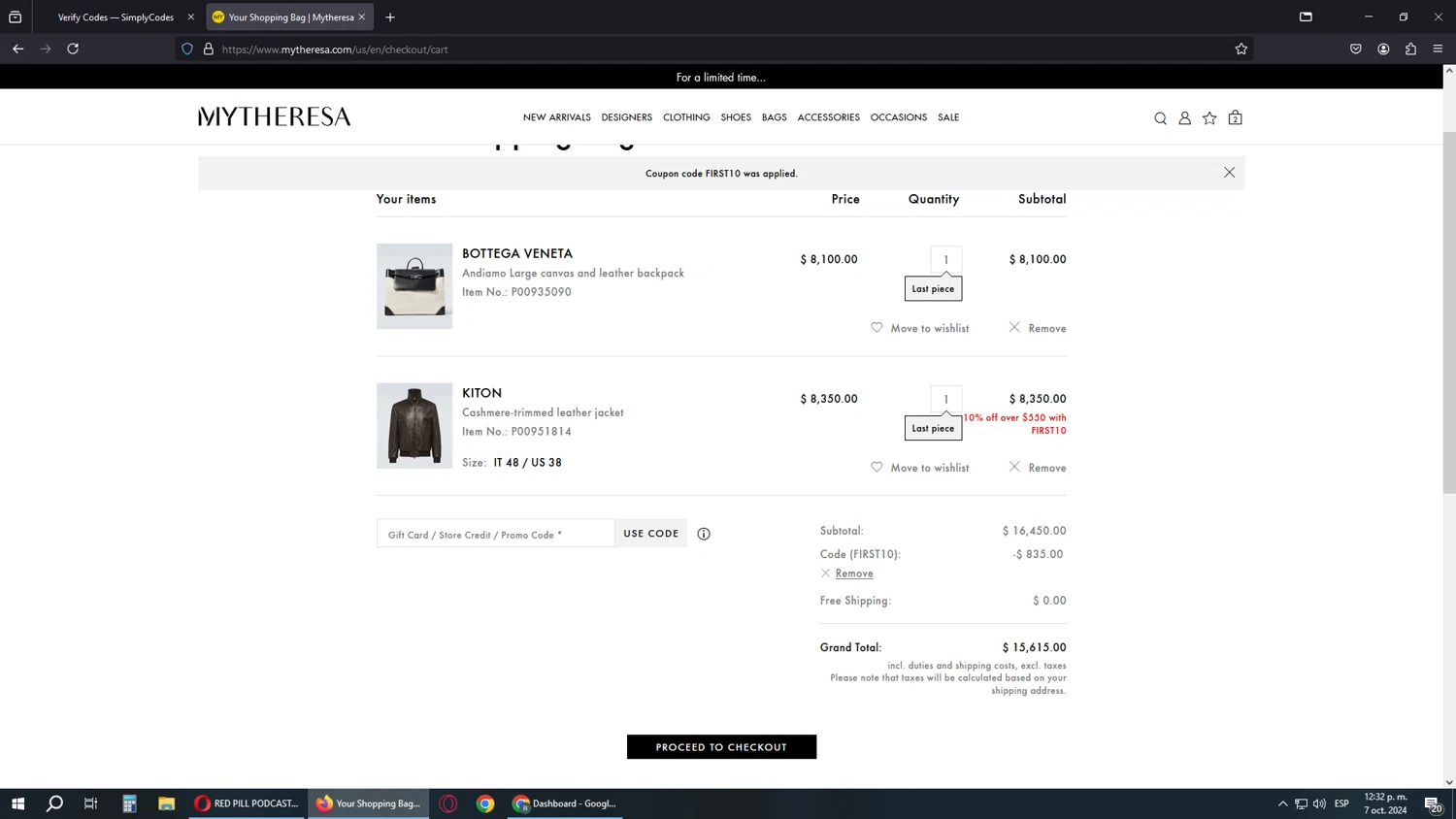The width and height of the screenshot is (1456, 819).
Task: Close the Your Shopping Bag Mytheresa tab
Action: [x=362, y=17]
